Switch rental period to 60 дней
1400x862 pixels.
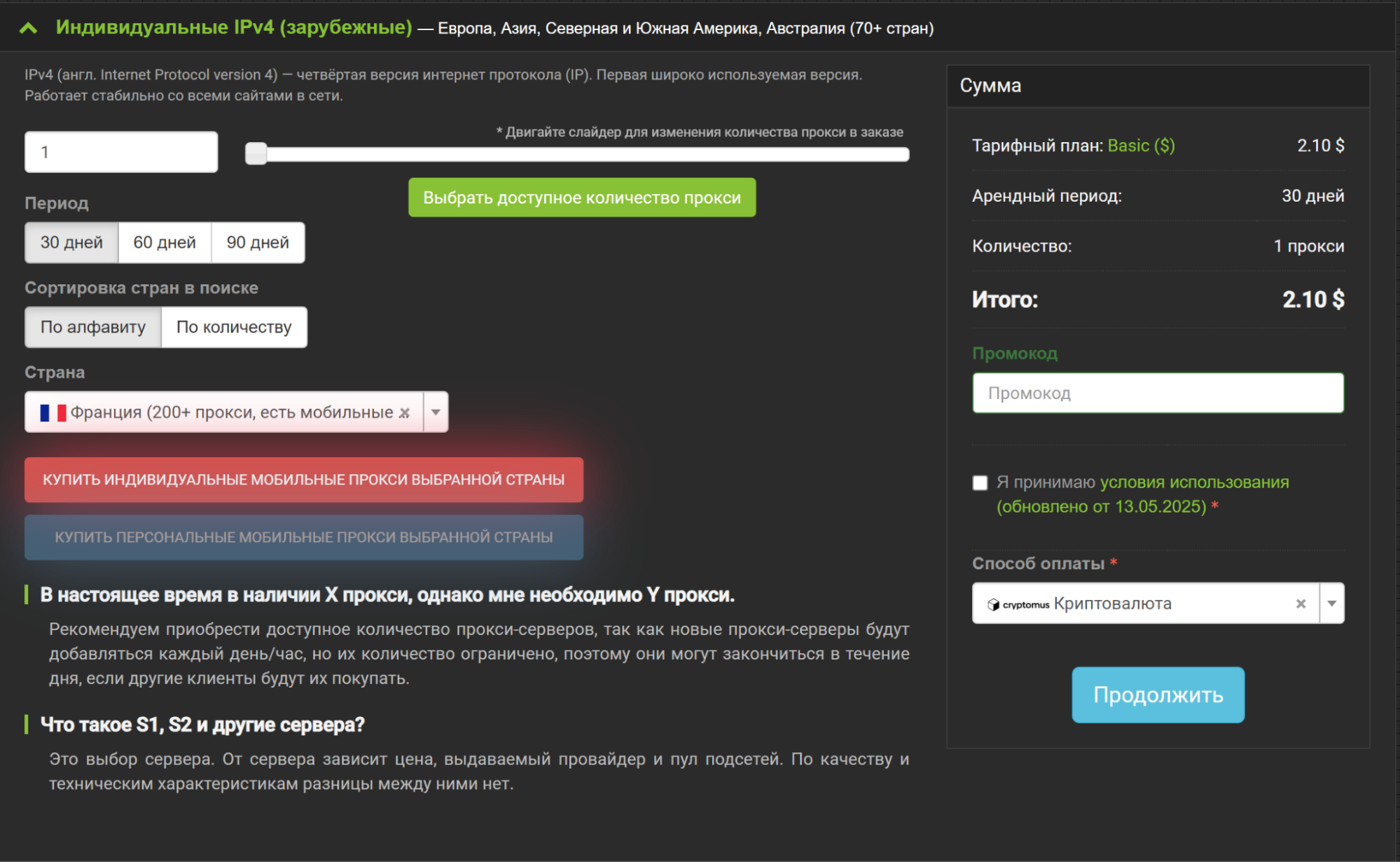coord(164,242)
